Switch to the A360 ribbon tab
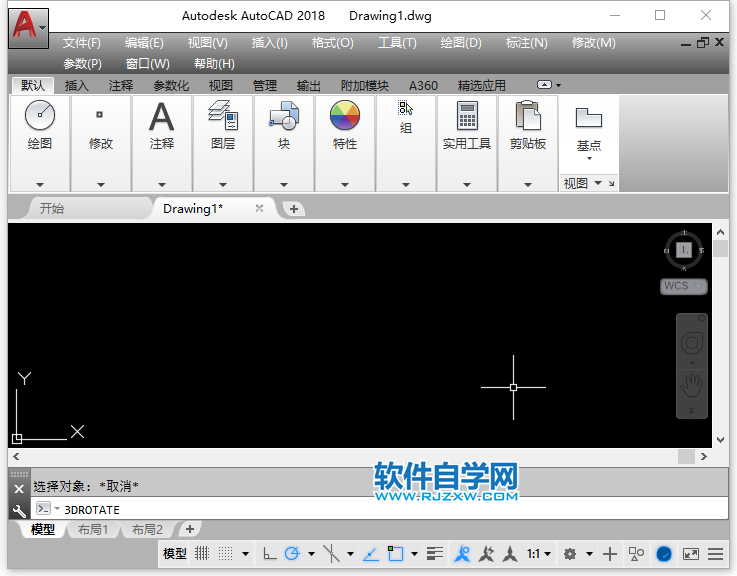This screenshot has width=737, height=576. click(423, 86)
